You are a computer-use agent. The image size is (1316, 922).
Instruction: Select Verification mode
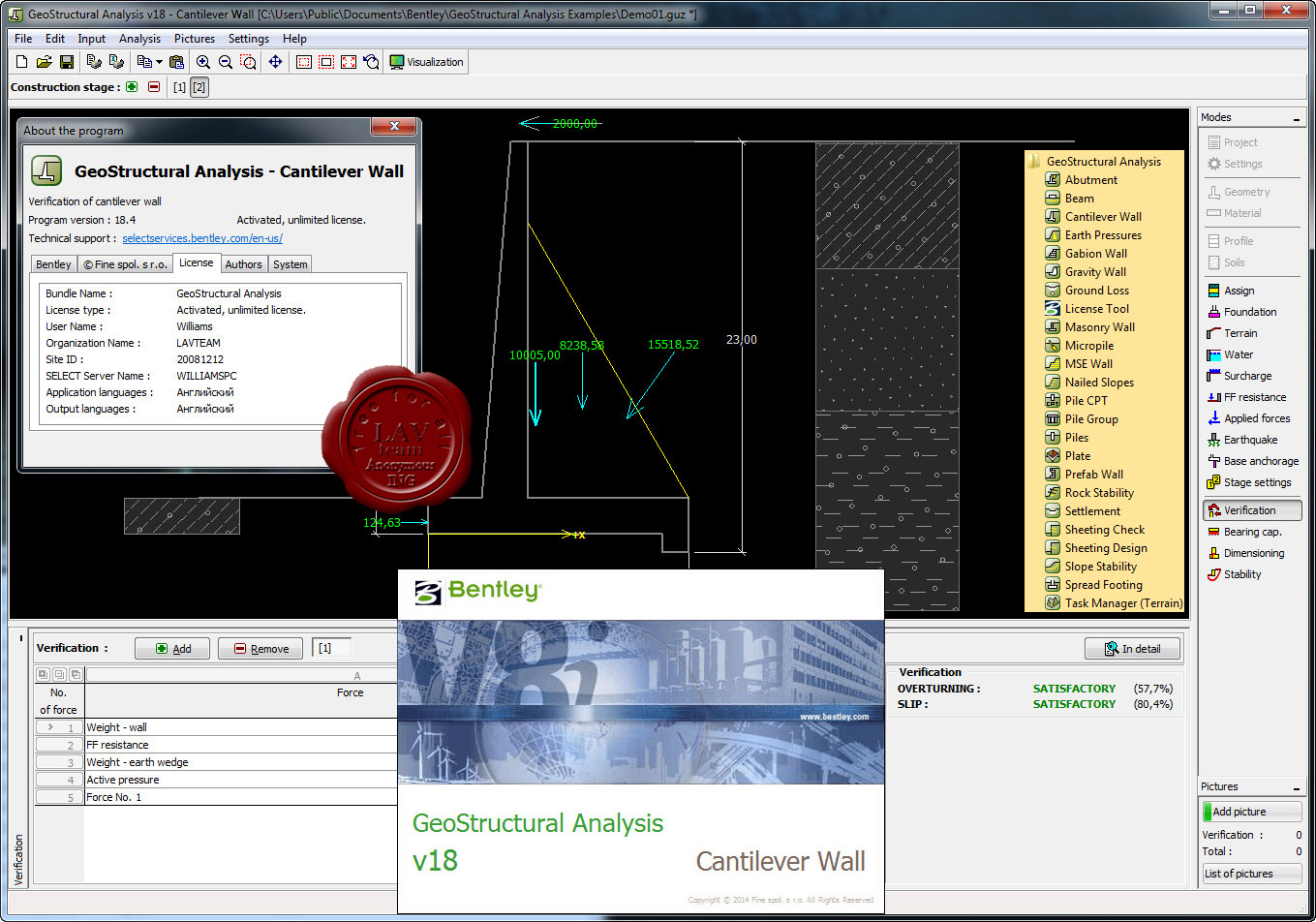coord(1252,510)
